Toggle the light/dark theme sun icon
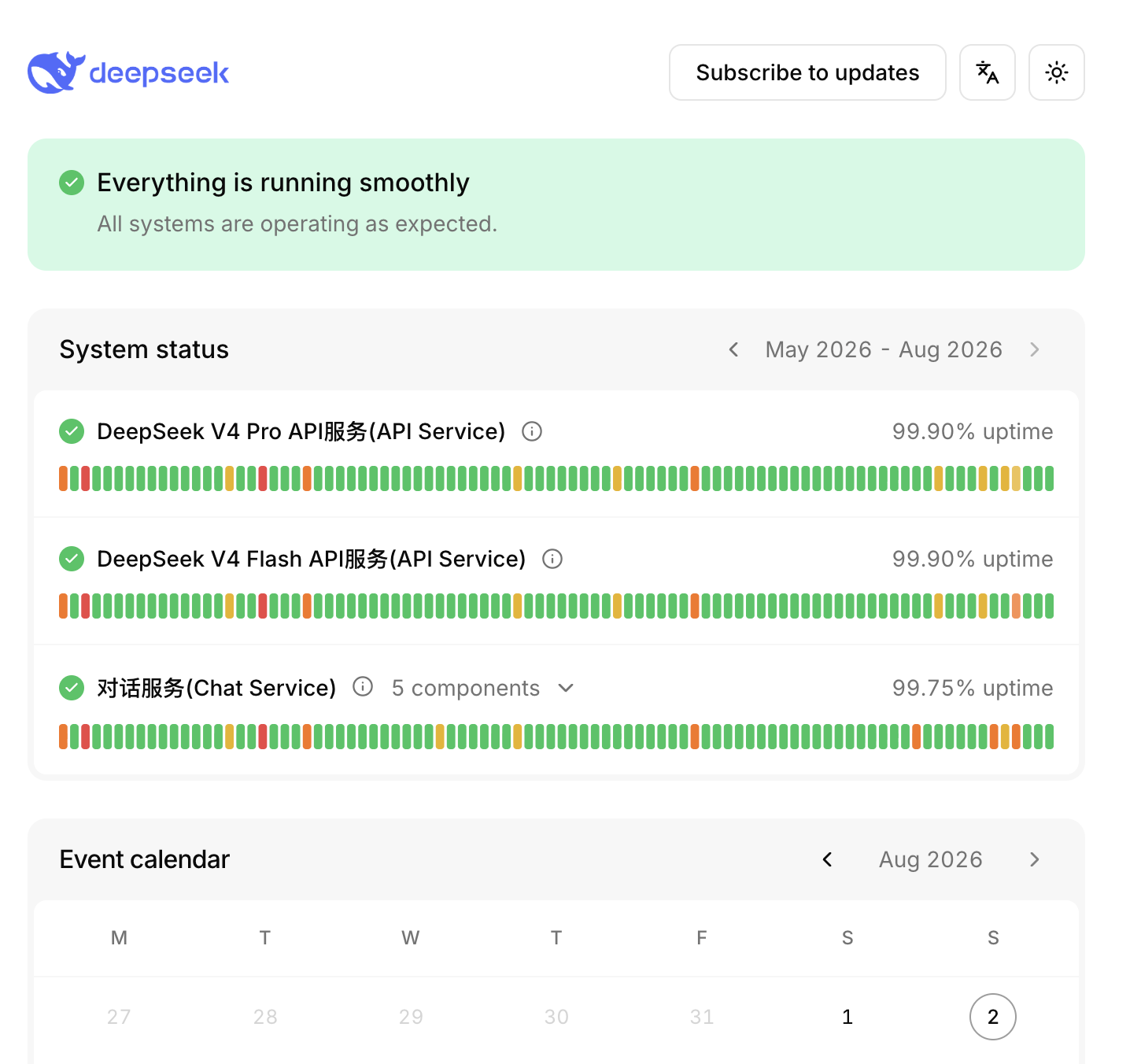The image size is (1141, 1064). 1057,72
